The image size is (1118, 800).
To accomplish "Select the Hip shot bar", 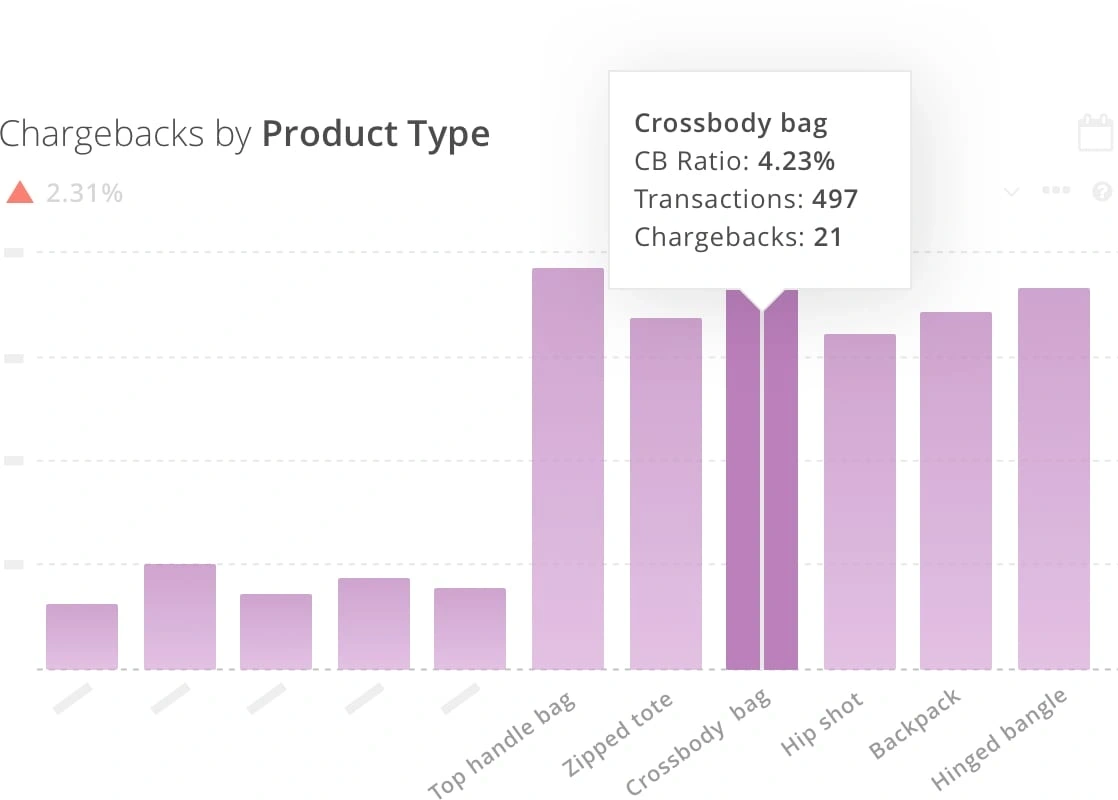I will tap(860, 501).
